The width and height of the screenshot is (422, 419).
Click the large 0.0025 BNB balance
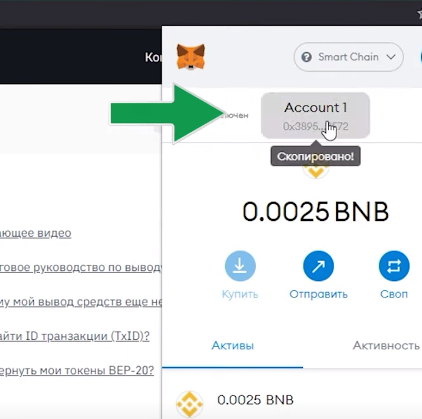click(x=315, y=212)
